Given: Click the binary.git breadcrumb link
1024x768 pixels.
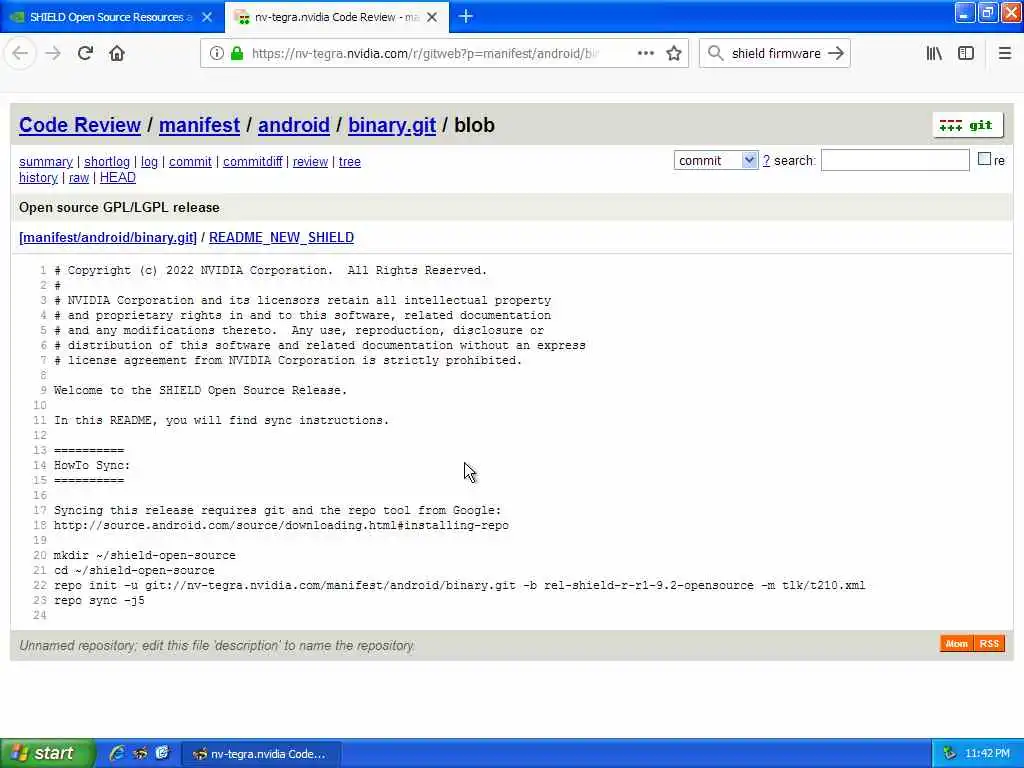Looking at the screenshot, I should [392, 125].
